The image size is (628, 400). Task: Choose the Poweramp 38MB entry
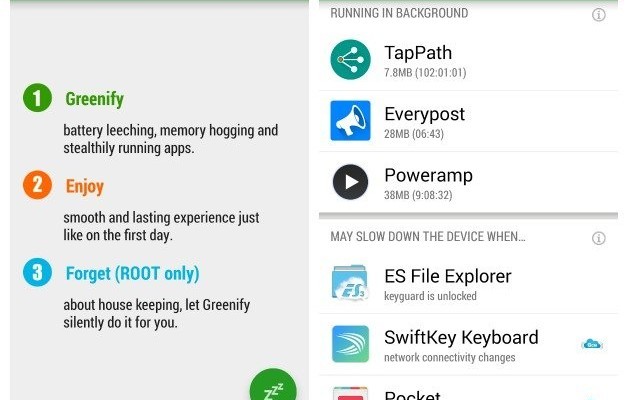point(468,183)
